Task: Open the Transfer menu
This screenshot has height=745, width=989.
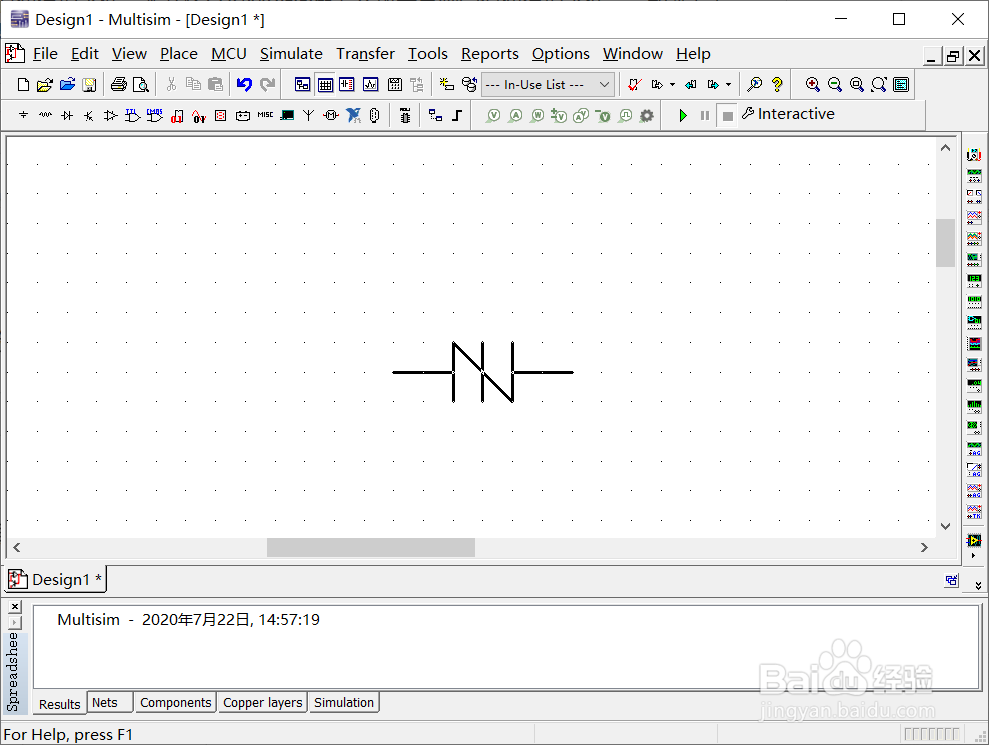Action: [x=365, y=54]
